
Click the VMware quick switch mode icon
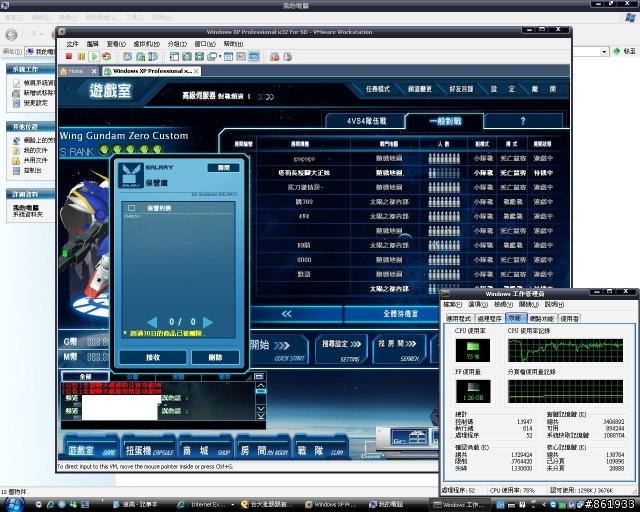(200, 56)
